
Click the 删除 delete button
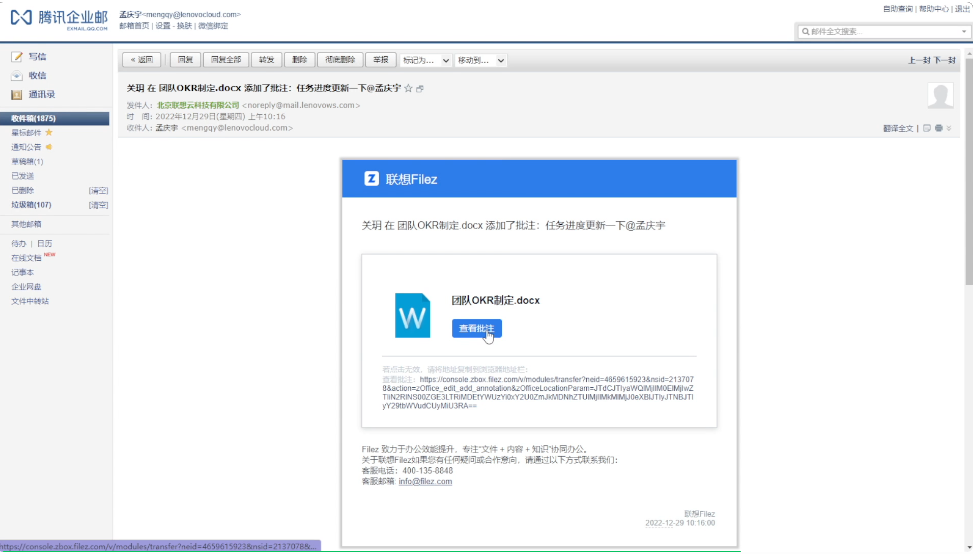pos(300,60)
